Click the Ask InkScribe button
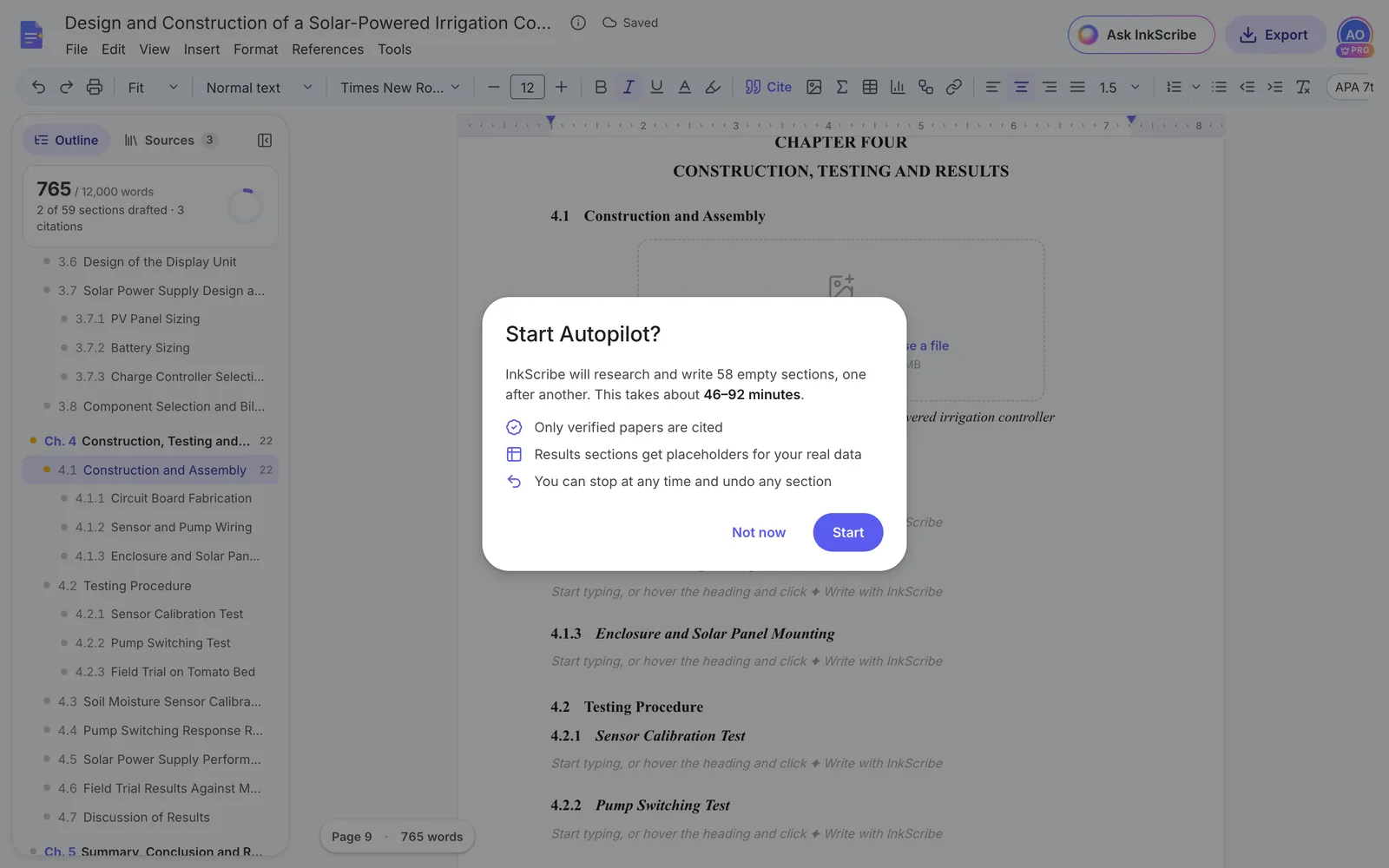This screenshot has width=1389, height=868. (1141, 35)
